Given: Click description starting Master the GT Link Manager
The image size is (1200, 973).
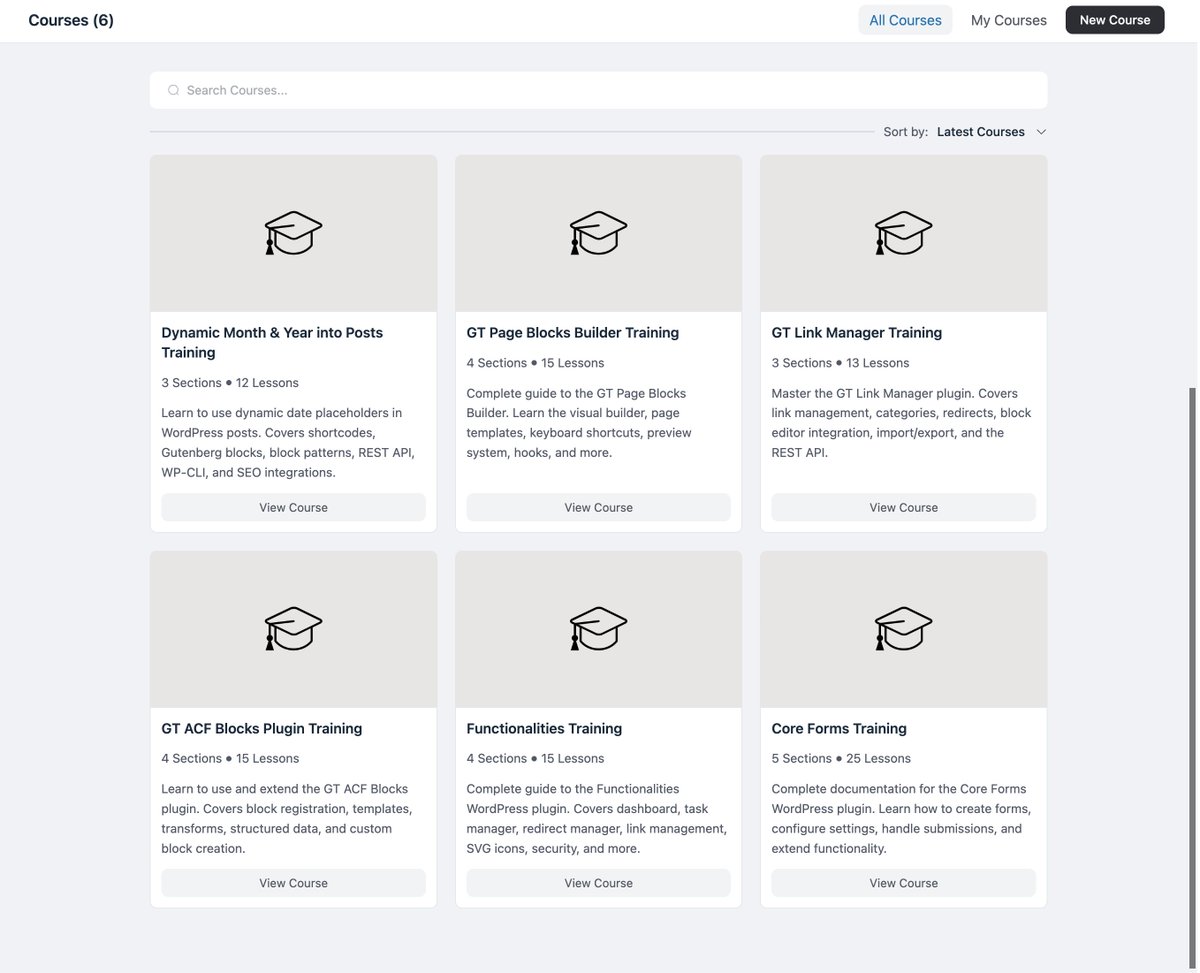Looking at the screenshot, I should coord(901,423).
